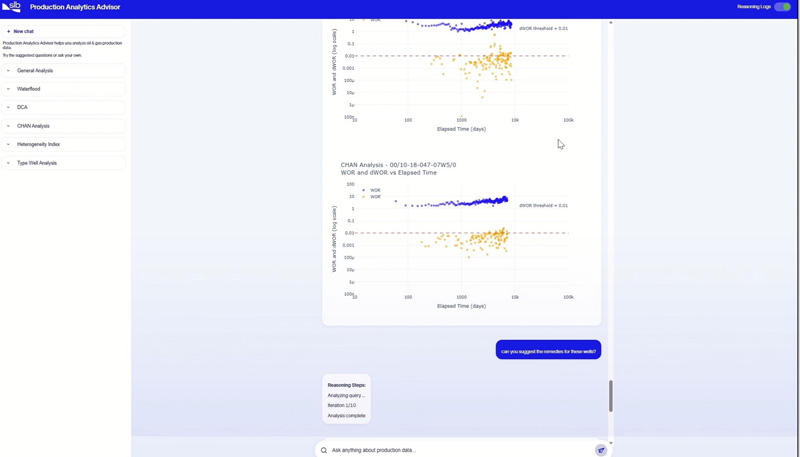Click the chat scrollbar thumb

click(611, 396)
